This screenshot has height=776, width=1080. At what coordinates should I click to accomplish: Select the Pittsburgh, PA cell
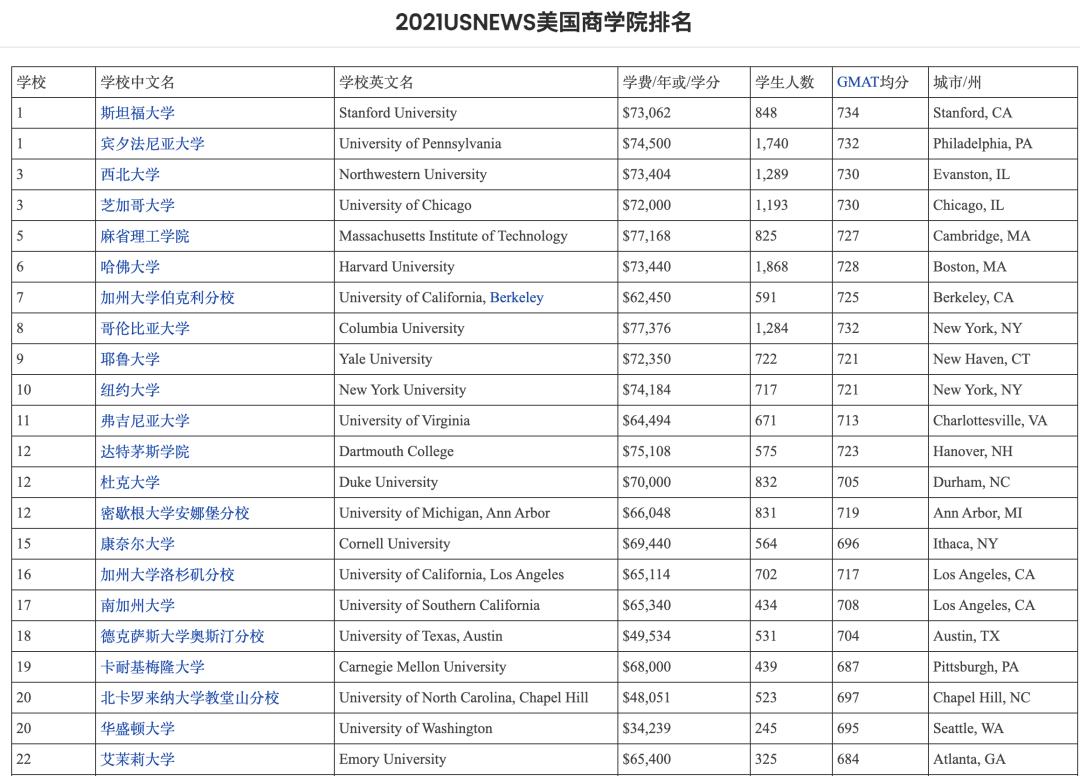(1003, 667)
